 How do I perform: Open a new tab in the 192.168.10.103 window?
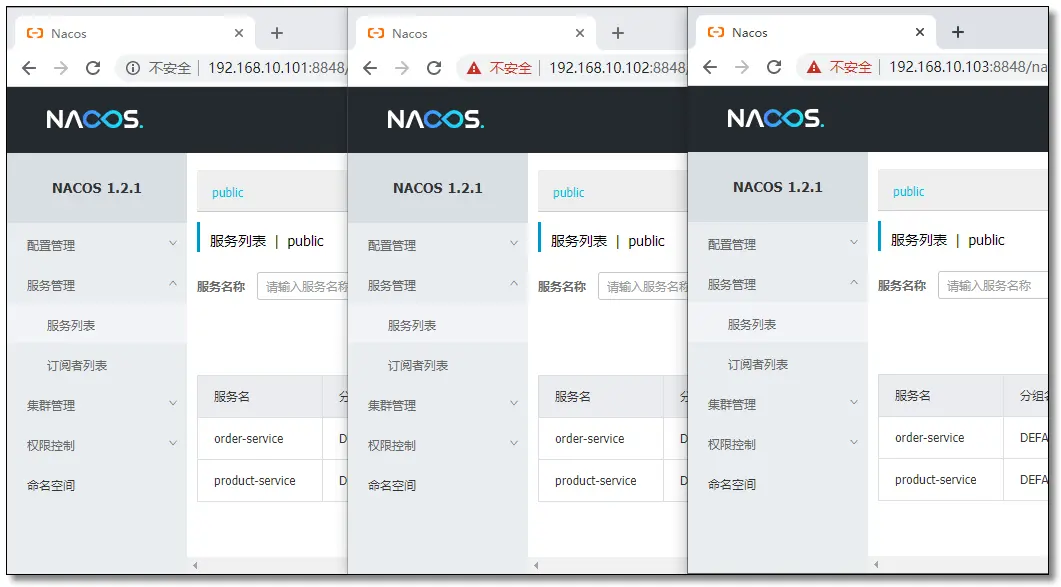coord(957,32)
